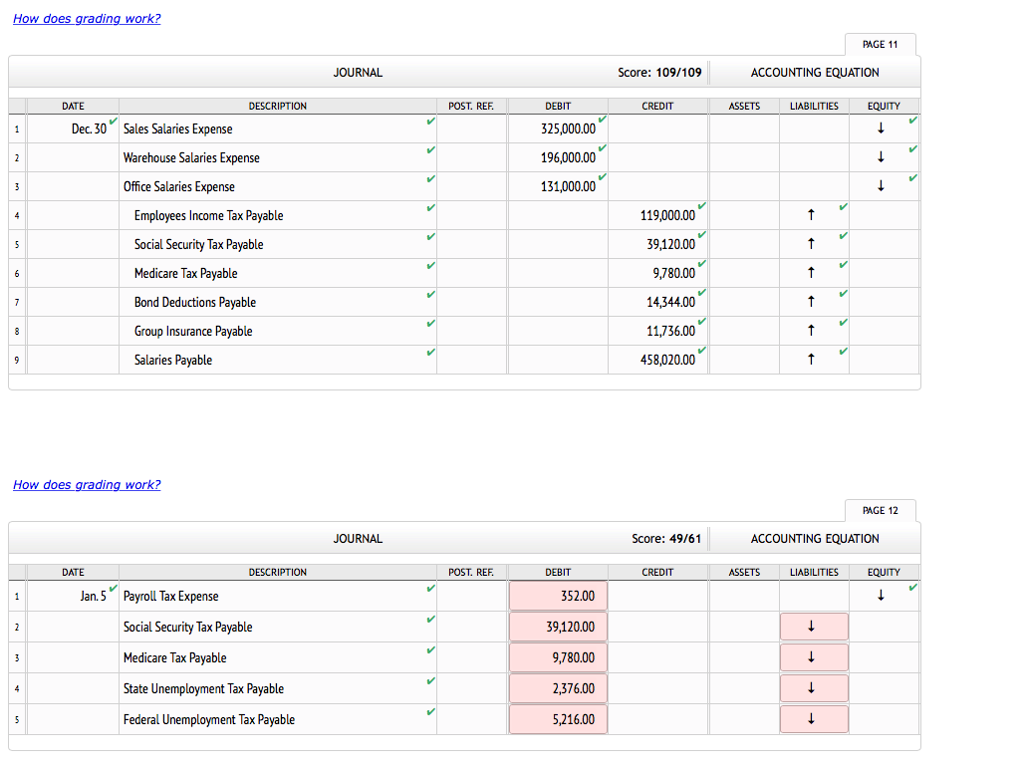
Task: Click the green checkmark beside 458,020.00
Action: (702, 350)
